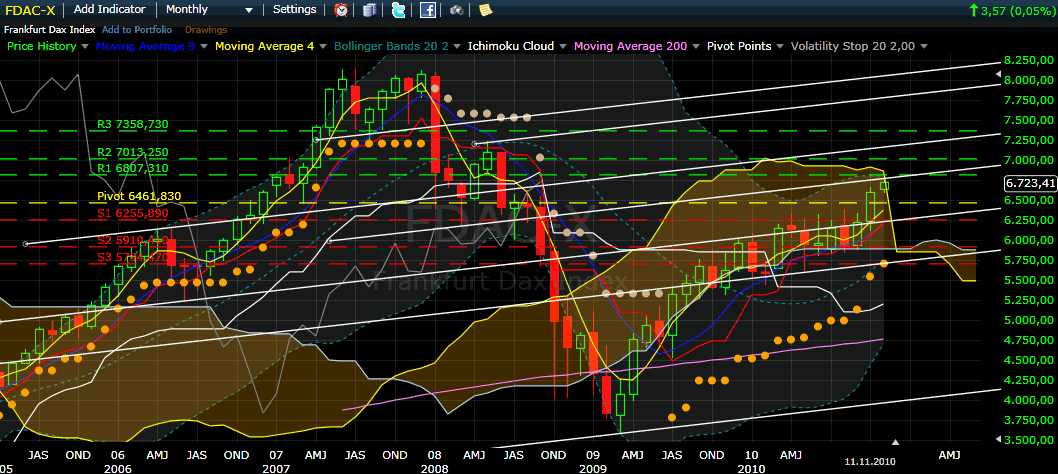The width and height of the screenshot is (1058, 474).
Task: Open the Drawings link
Action: click(x=206, y=30)
